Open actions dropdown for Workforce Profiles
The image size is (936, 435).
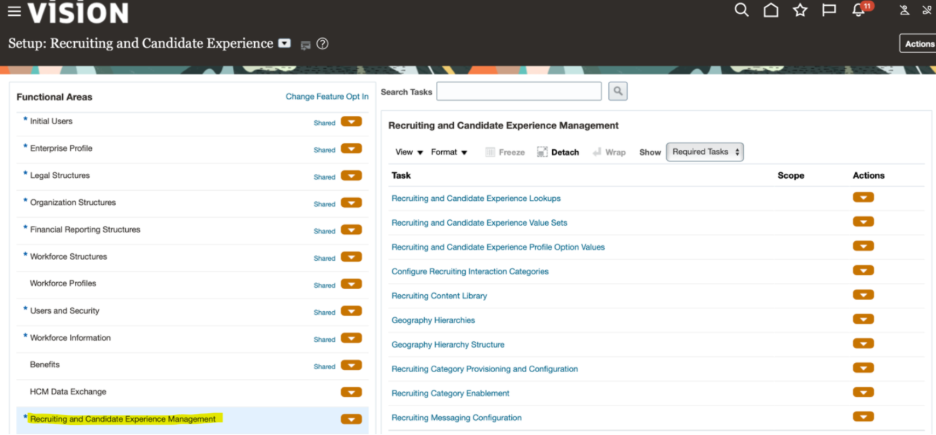(x=351, y=284)
